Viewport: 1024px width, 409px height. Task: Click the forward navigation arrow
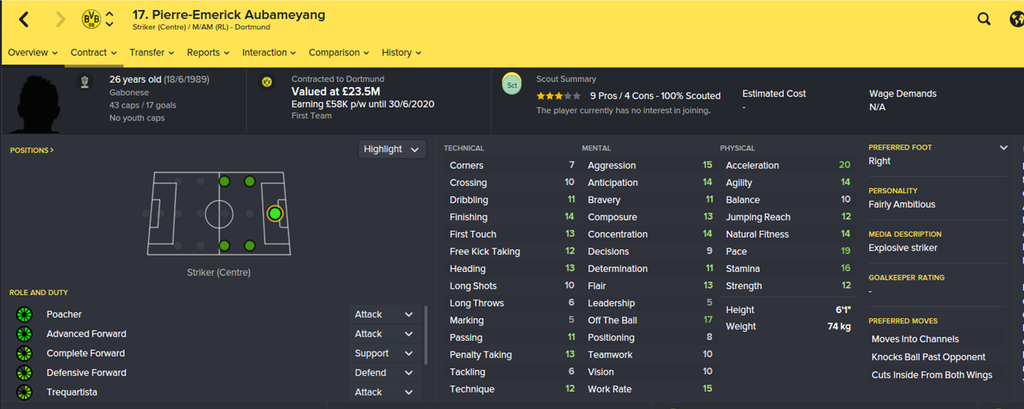61,20
